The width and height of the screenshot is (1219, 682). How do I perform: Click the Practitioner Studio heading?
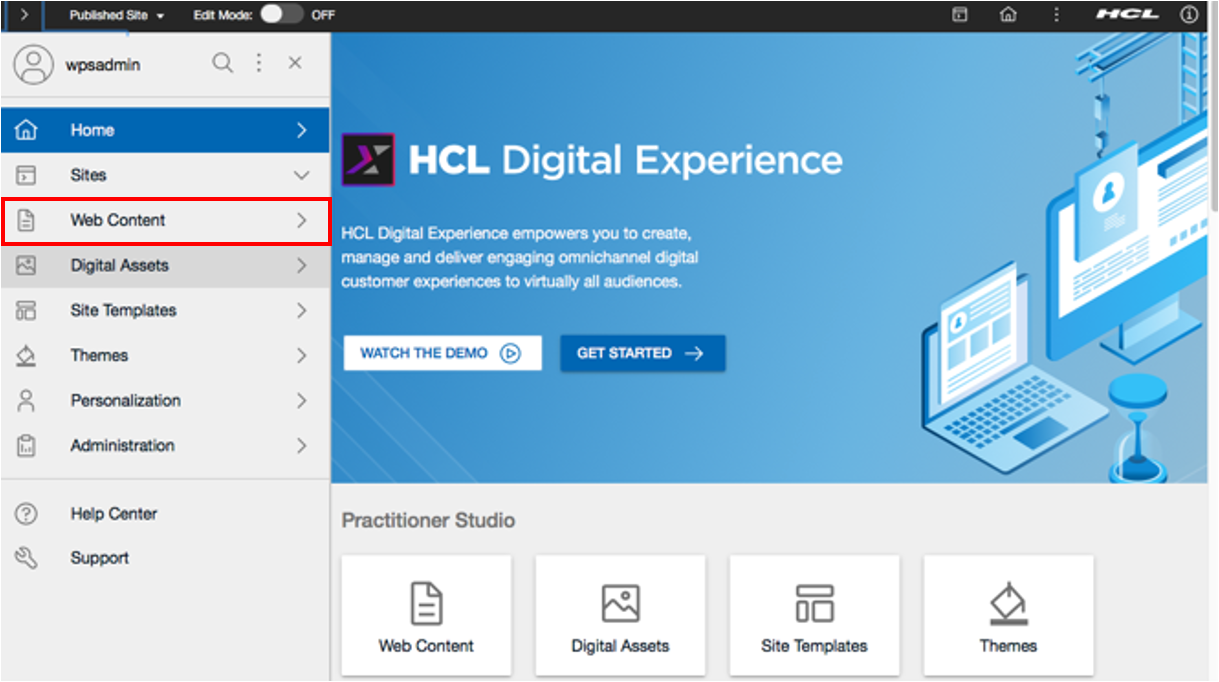pyautogui.click(x=428, y=521)
